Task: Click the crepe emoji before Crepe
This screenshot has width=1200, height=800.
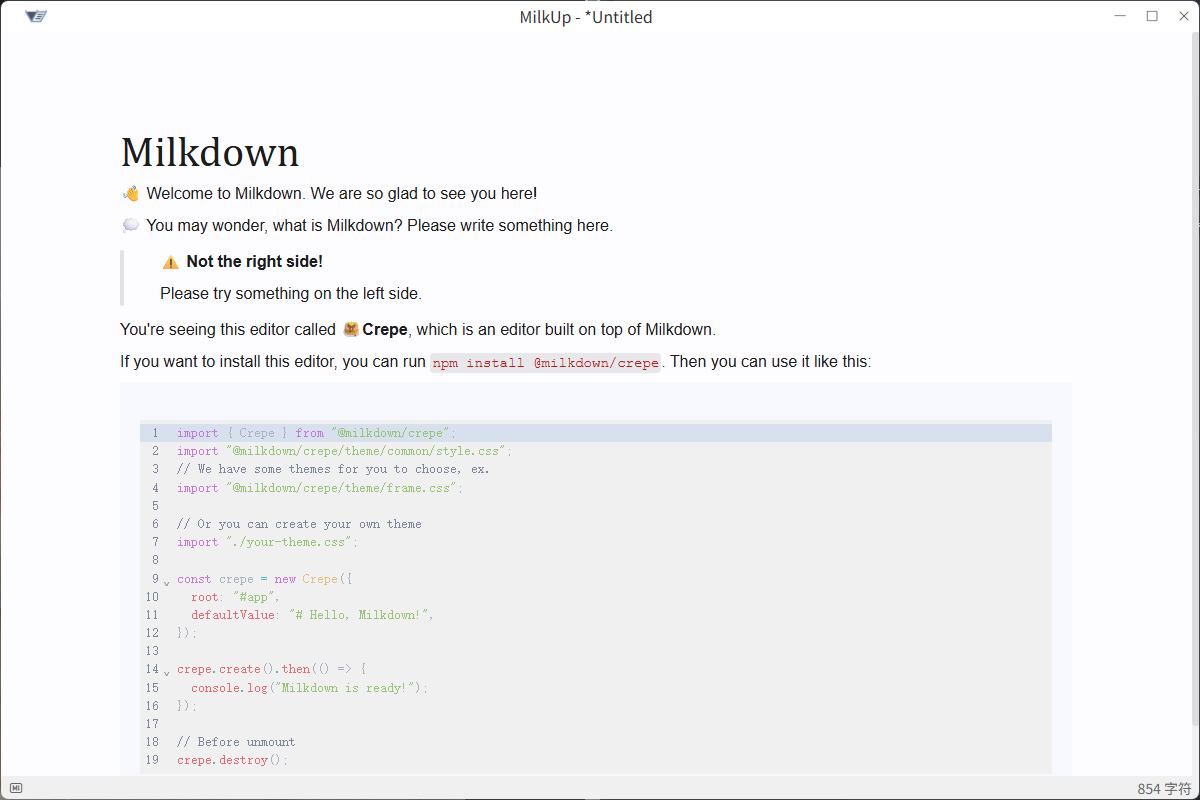Action: [351, 329]
